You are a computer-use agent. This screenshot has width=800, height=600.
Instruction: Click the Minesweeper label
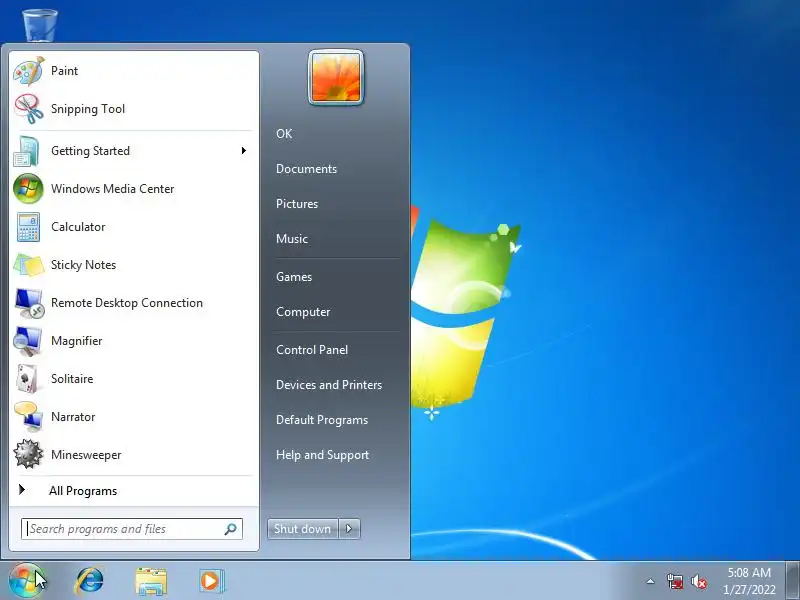coord(86,455)
